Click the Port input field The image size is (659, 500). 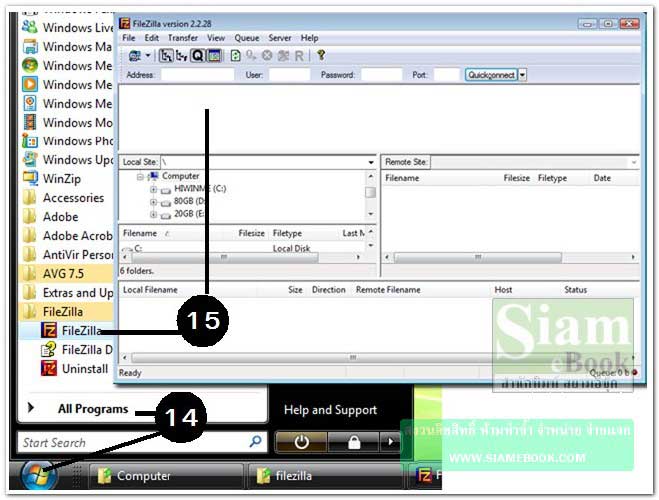point(446,75)
